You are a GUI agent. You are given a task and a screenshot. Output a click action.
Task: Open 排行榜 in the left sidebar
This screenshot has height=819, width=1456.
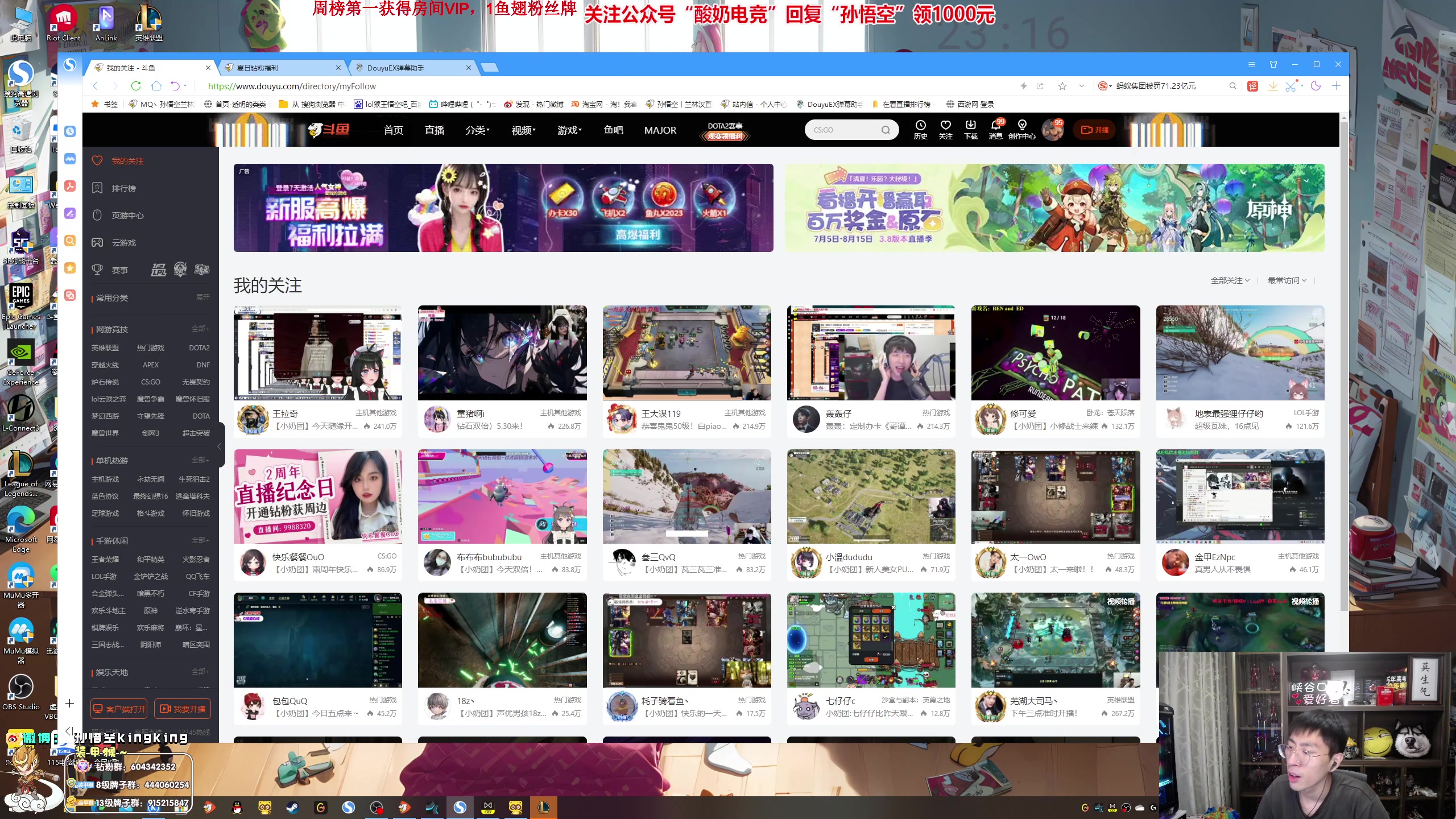[x=123, y=188]
